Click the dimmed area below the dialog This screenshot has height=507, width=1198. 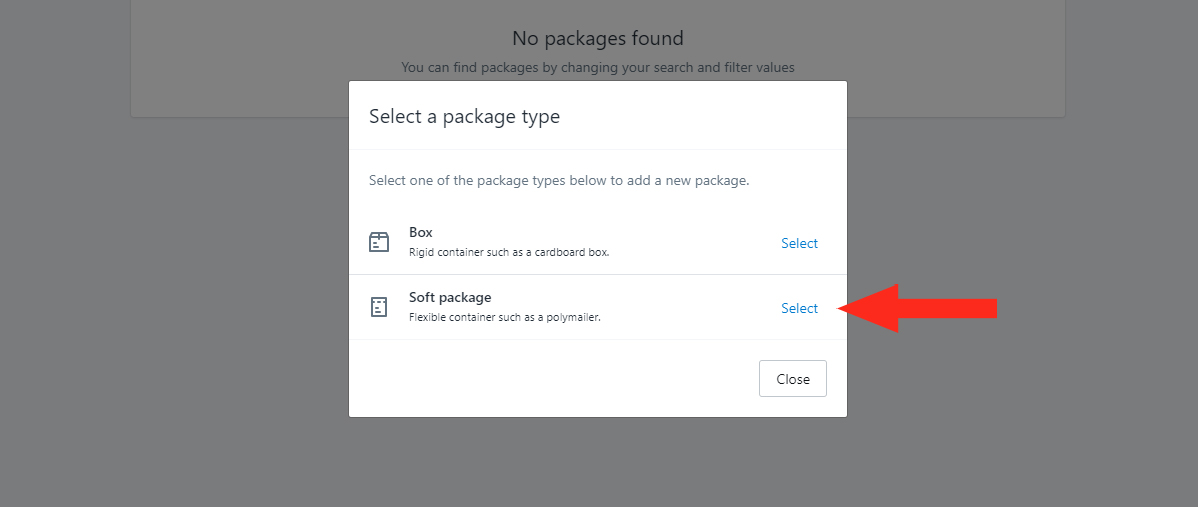click(597, 462)
